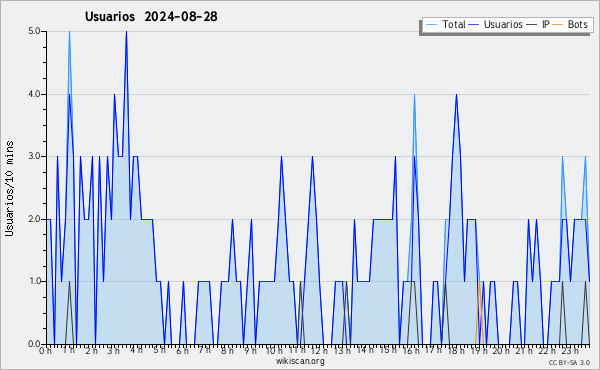Click the '5.0' y-axis value
The height and width of the screenshot is (370, 600).
34,31
